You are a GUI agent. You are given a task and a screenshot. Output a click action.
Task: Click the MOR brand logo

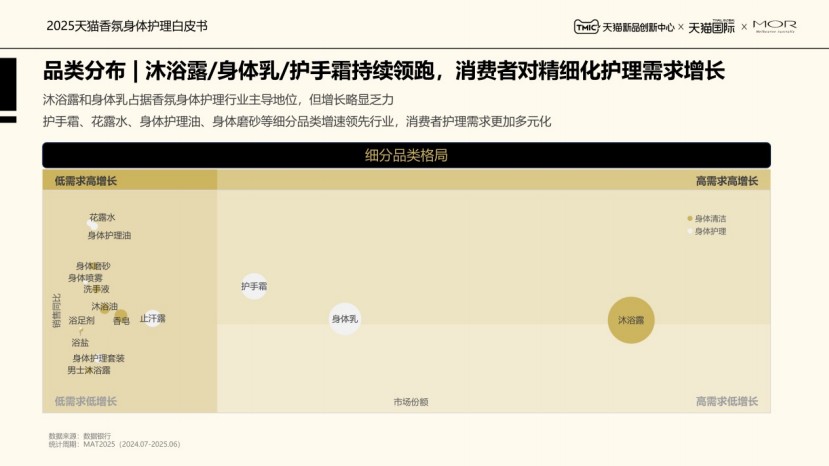point(775,26)
